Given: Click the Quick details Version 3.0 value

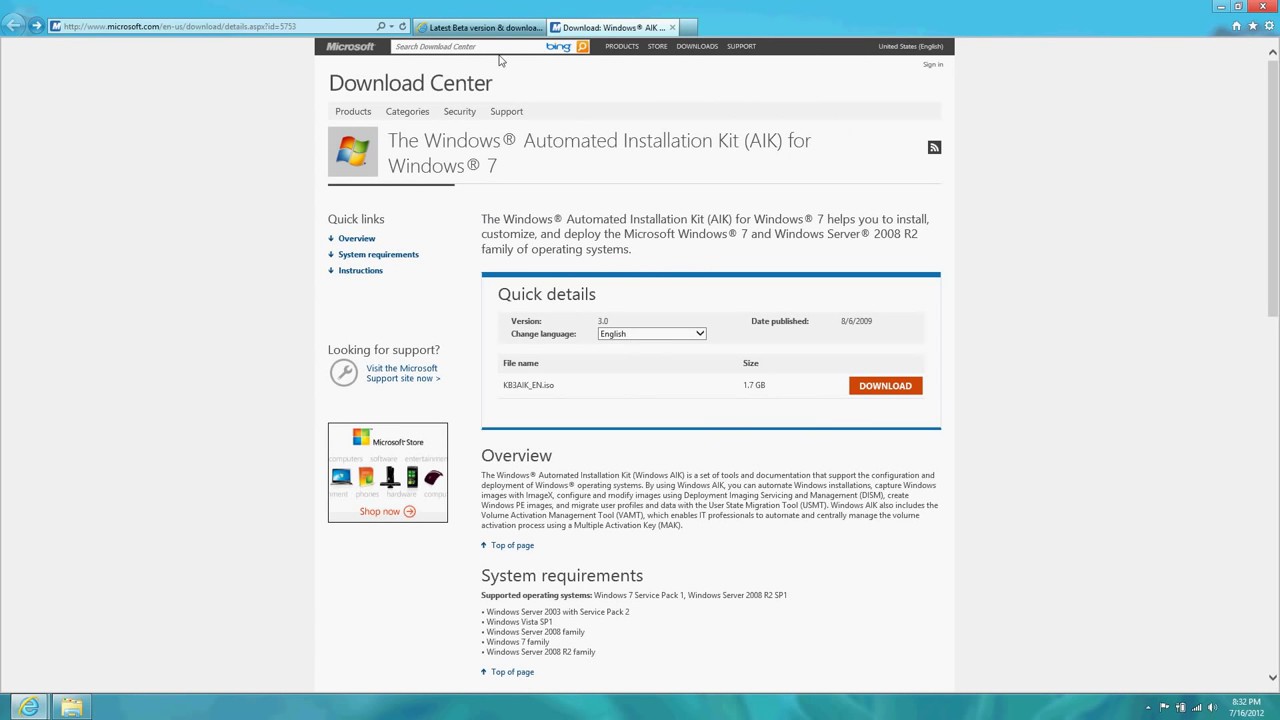Looking at the screenshot, I should 603,321.
